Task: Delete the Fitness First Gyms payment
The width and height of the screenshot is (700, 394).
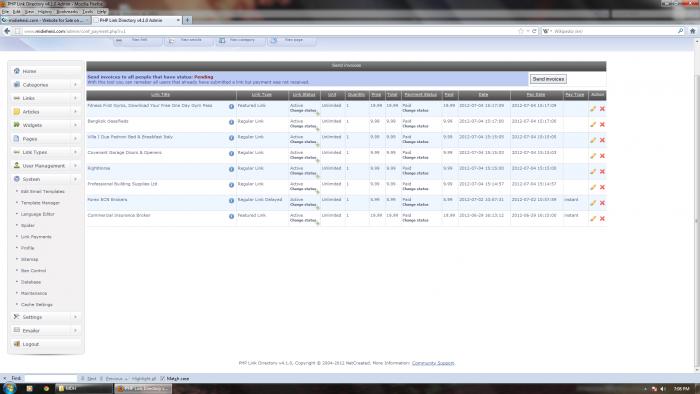Action: tap(602, 109)
